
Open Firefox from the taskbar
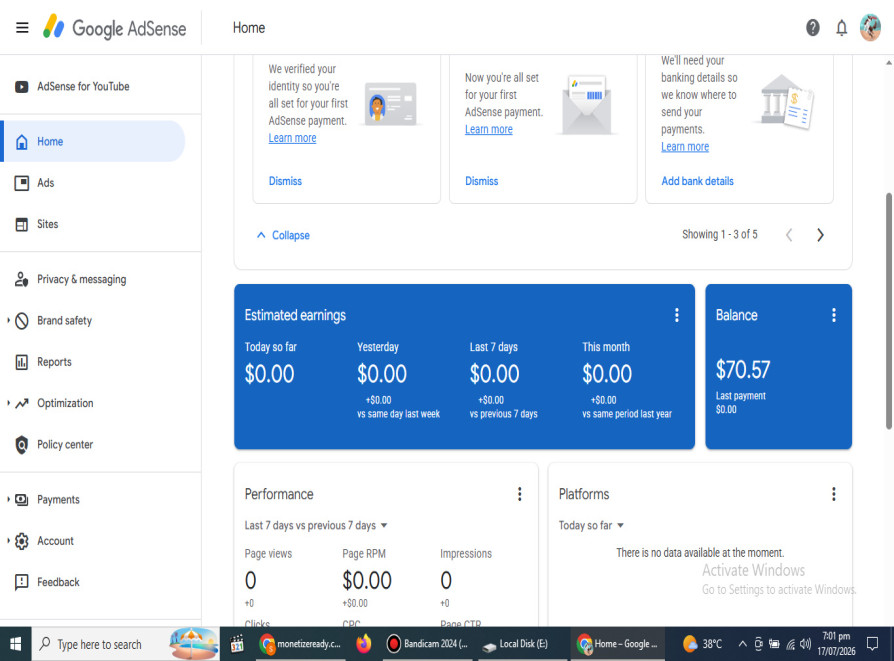point(364,644)
